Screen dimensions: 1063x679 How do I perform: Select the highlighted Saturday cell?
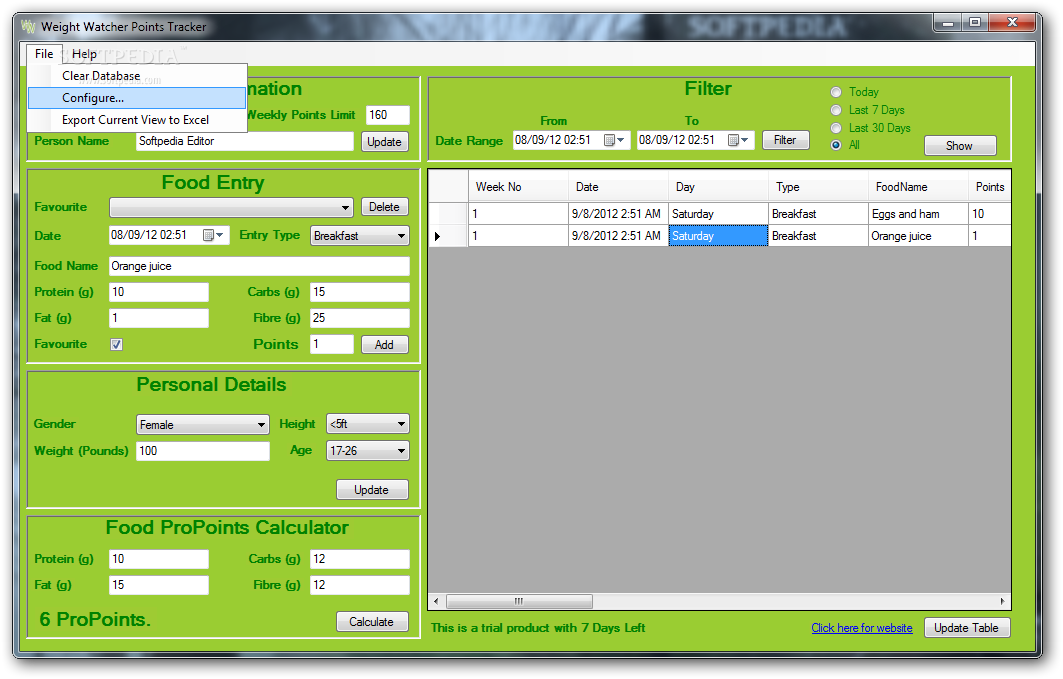[x=718, y=236]
